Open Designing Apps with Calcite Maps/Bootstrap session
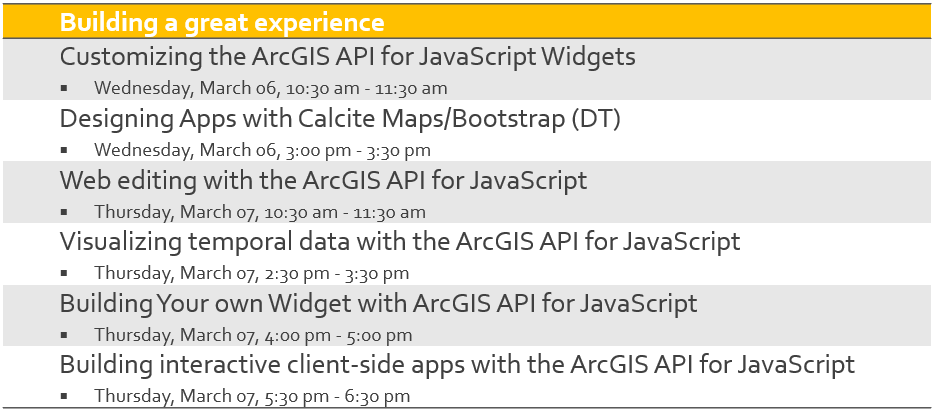The height and width of the screenshot is (411, 934). point(340,119)
